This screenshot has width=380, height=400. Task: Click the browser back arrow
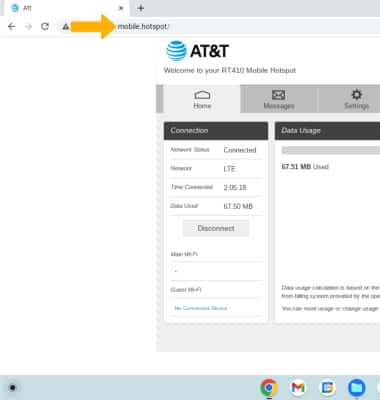[12, 27]
